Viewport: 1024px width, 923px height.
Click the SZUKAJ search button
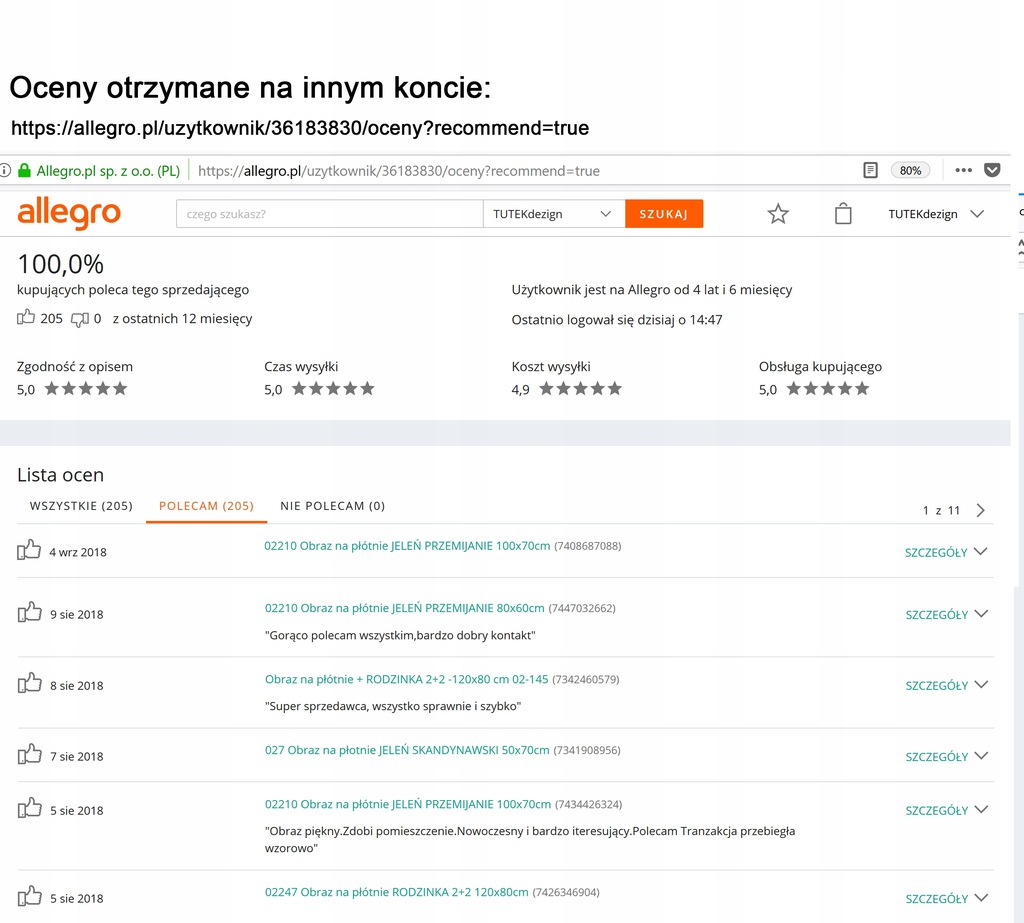[x=664, y=214]
